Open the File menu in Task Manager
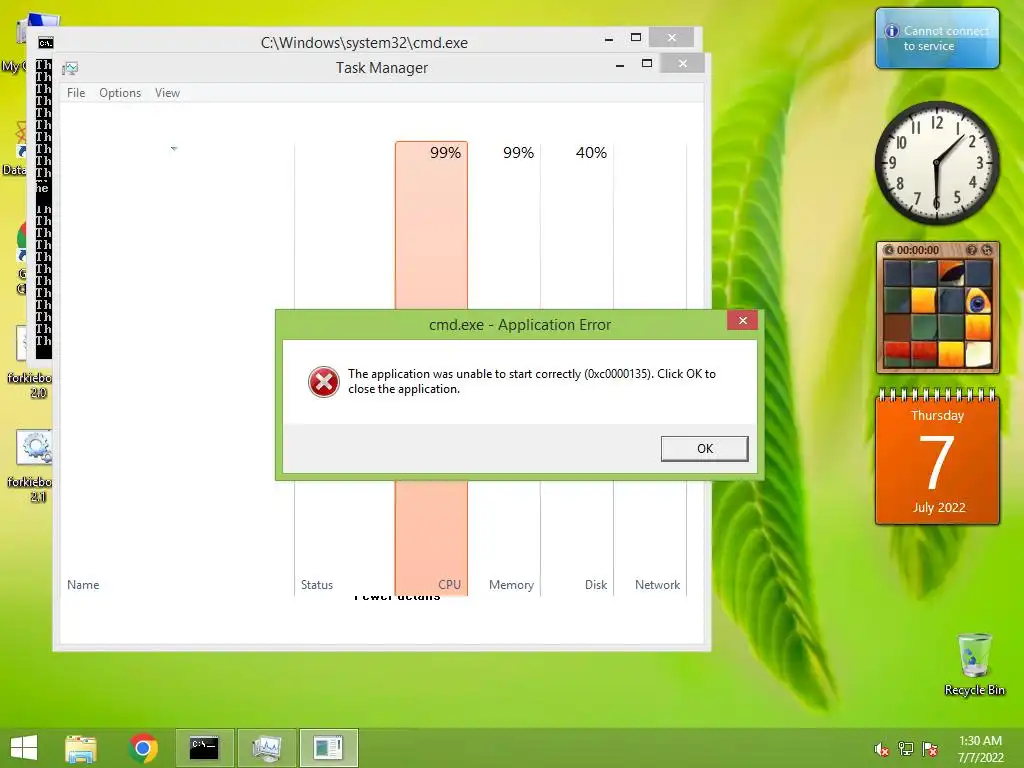Viewport: 1024px width, 768px height. [x=76, y=93]
